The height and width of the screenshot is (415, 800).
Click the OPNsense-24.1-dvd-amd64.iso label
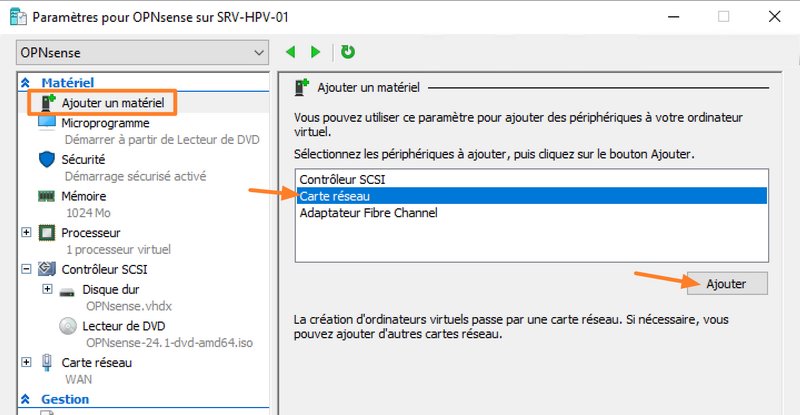click(169, 343)
